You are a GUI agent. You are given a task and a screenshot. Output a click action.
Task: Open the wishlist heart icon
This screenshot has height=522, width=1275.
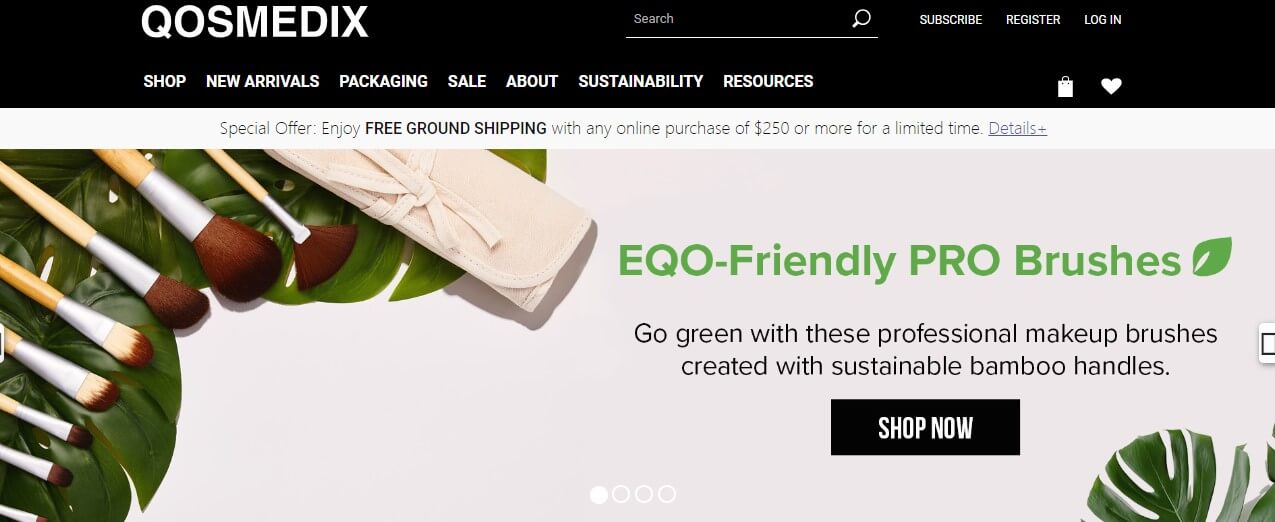(1111, 87)
